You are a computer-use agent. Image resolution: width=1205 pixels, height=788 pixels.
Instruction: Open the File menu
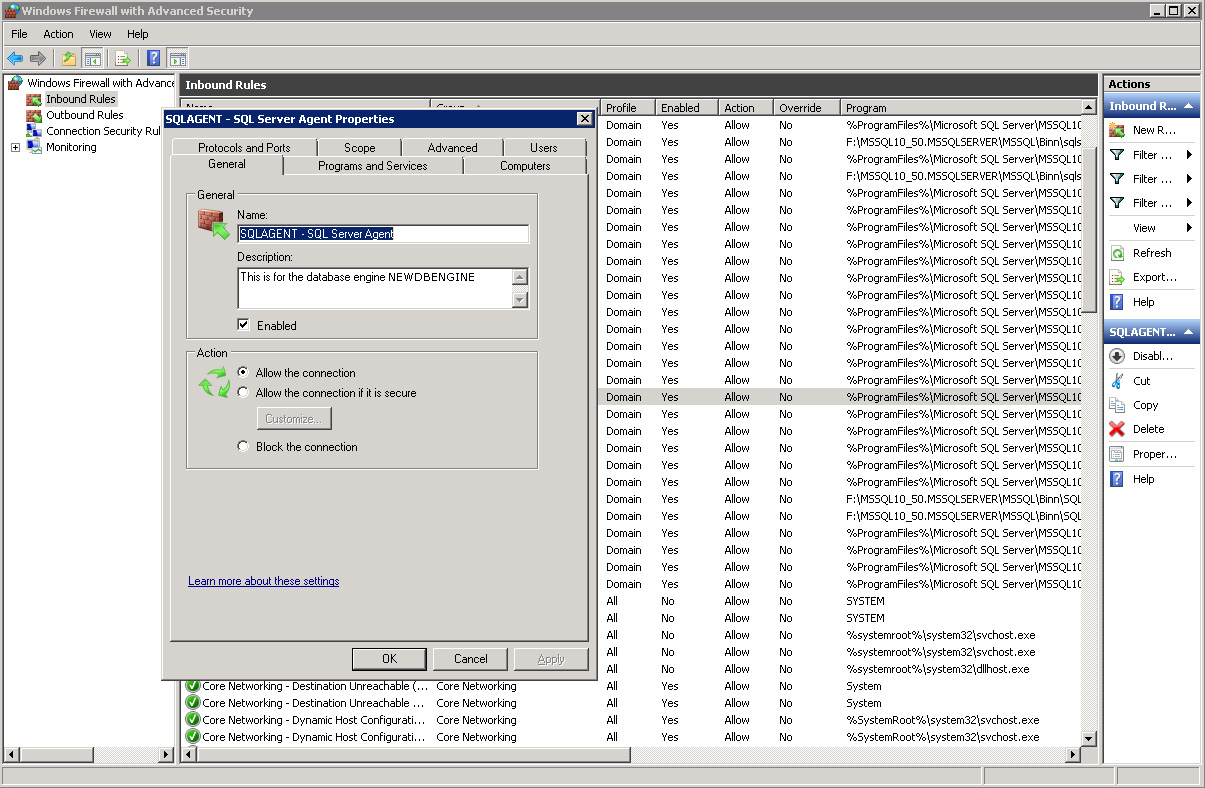[x=19, y=34]
